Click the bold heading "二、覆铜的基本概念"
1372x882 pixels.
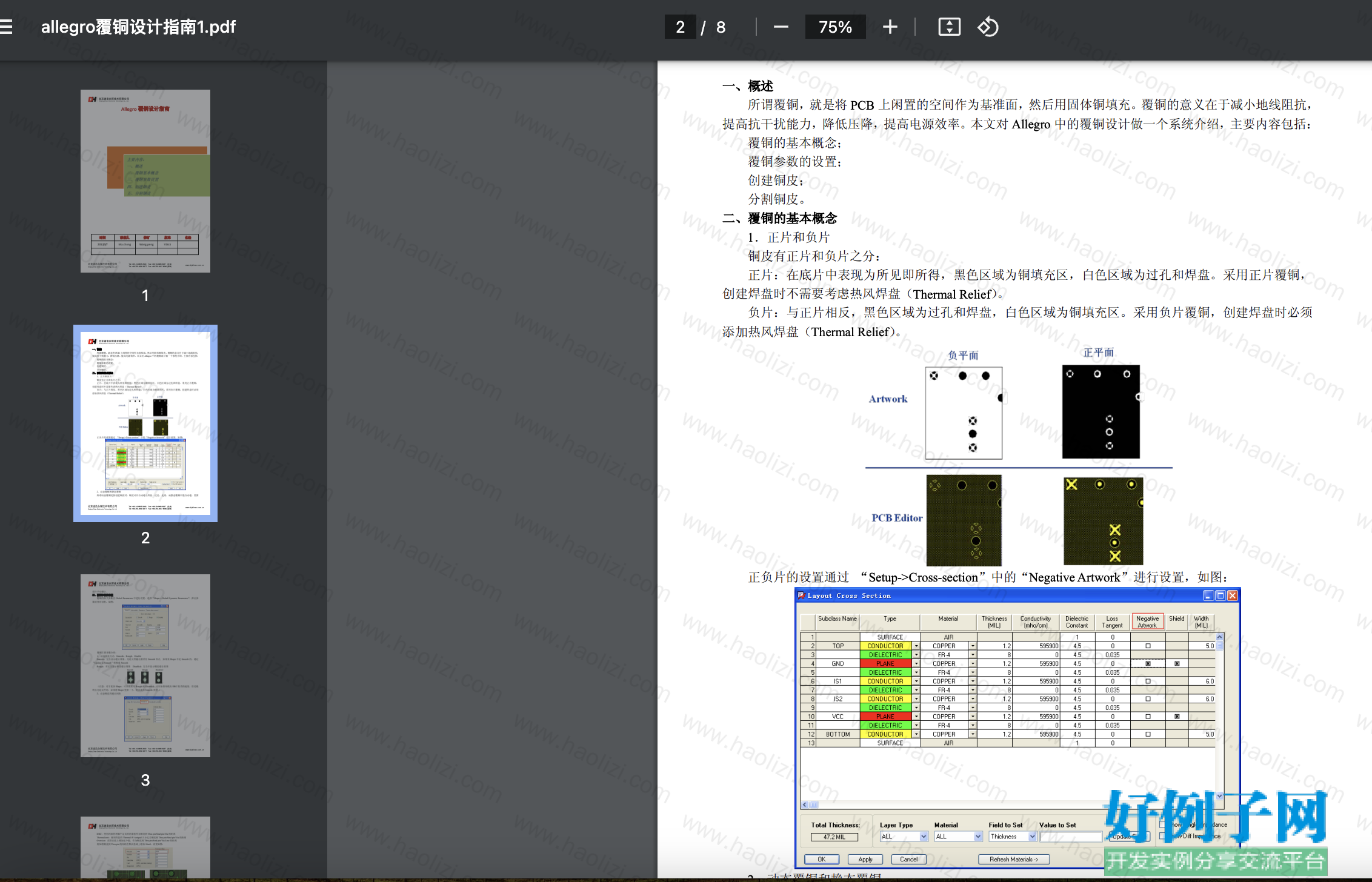[x=779, y=218]
